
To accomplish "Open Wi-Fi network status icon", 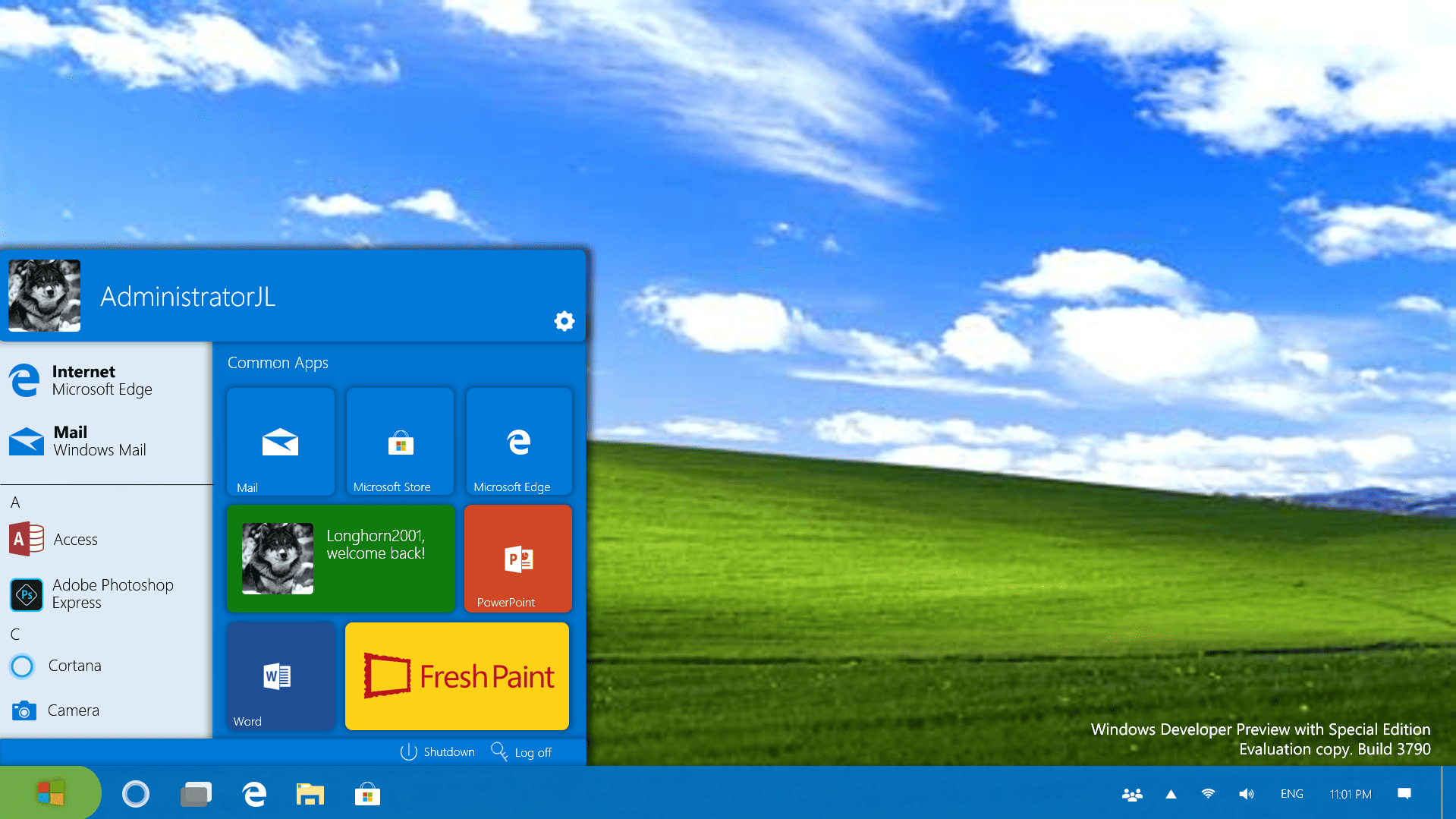I will tap(1209, 794).
